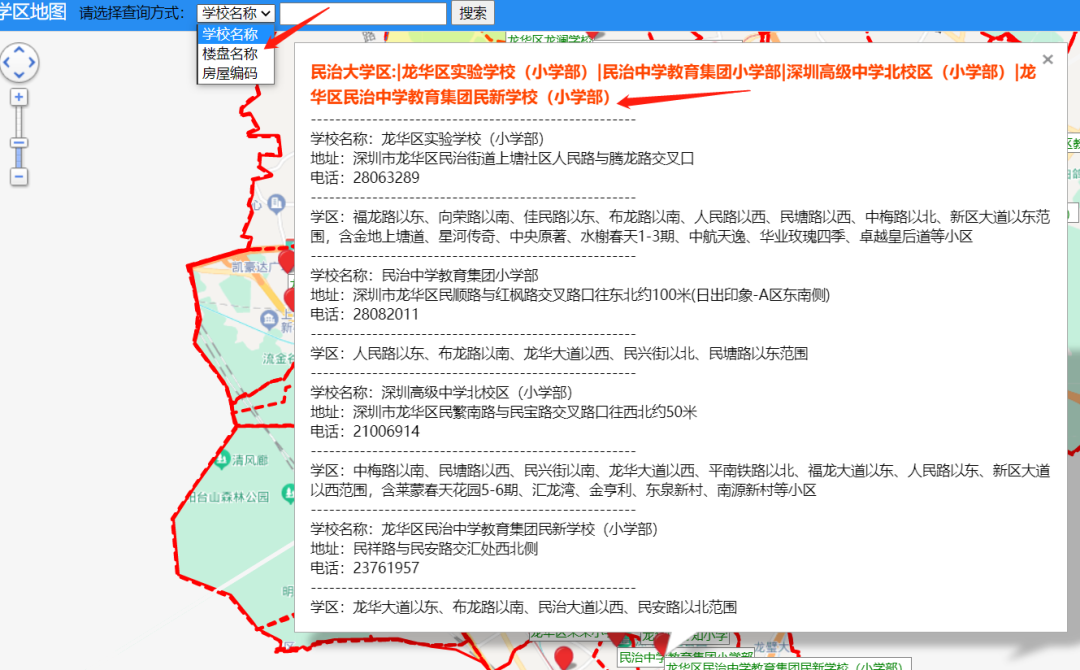1080x670 pixels.
Task: Pan the map left with arrow
Action: pos(6,63)
